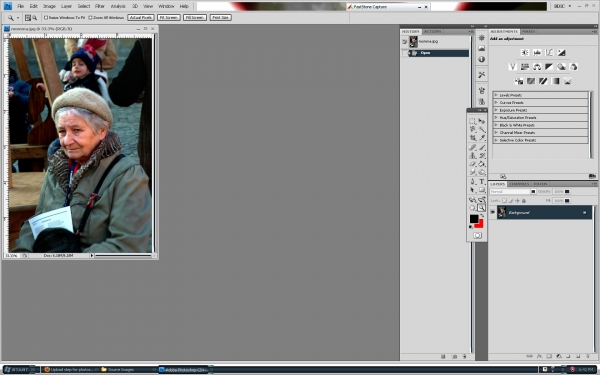The height and width of the screenshot is (375, 600).
Task: Select the History Brush tool
Action: pos(482,155)
